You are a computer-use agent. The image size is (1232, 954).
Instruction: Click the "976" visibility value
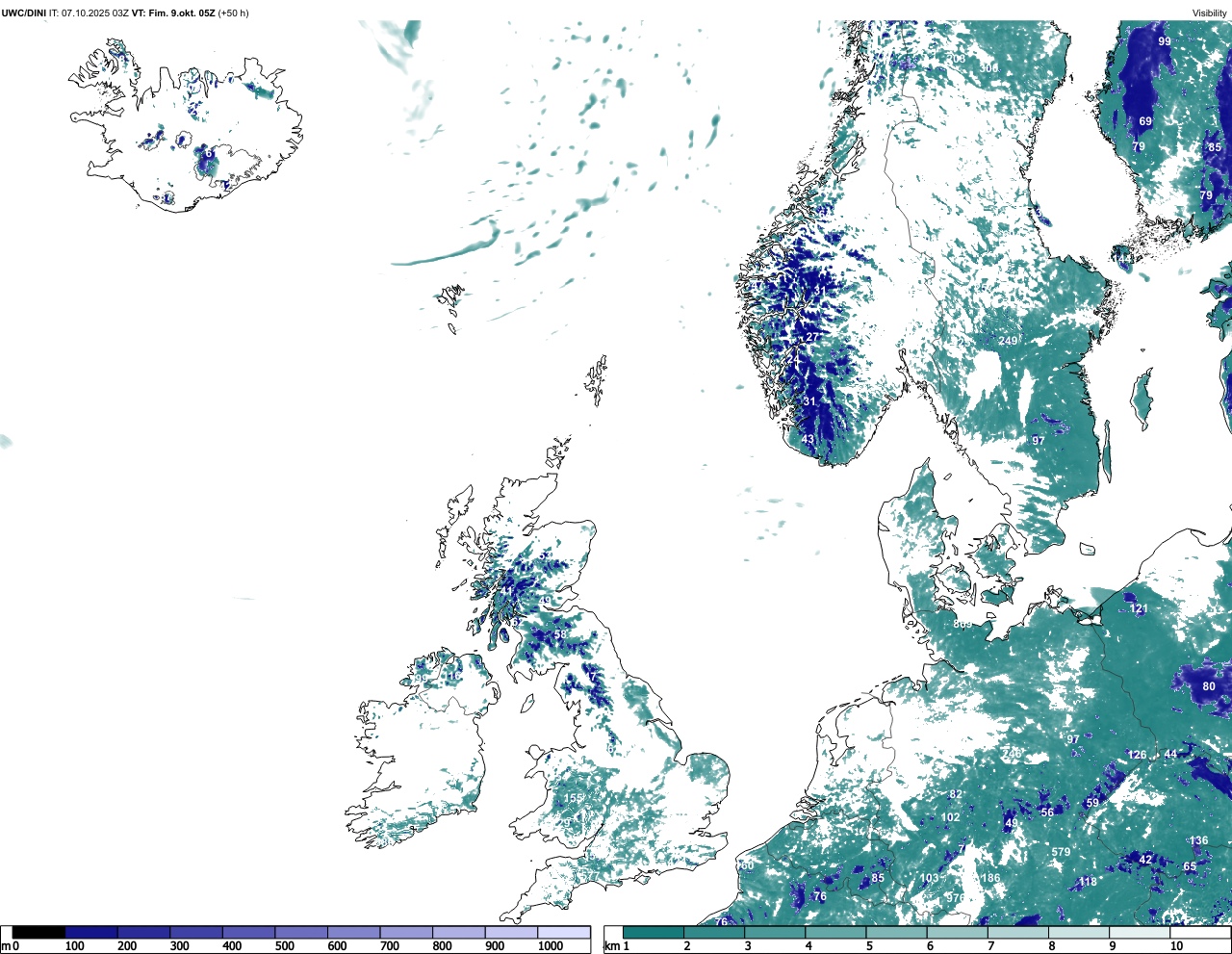(955, 897)
